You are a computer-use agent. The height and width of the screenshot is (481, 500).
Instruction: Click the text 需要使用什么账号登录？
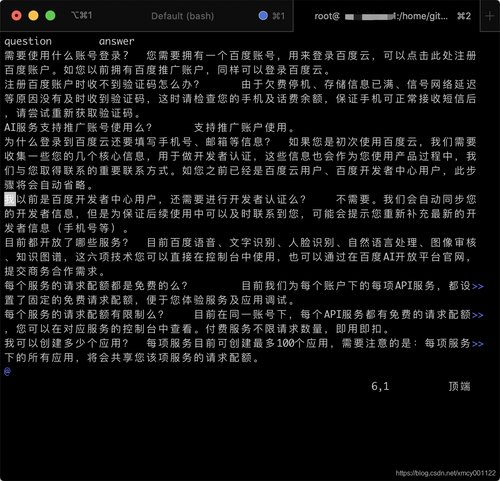click(x=66, y=56)
